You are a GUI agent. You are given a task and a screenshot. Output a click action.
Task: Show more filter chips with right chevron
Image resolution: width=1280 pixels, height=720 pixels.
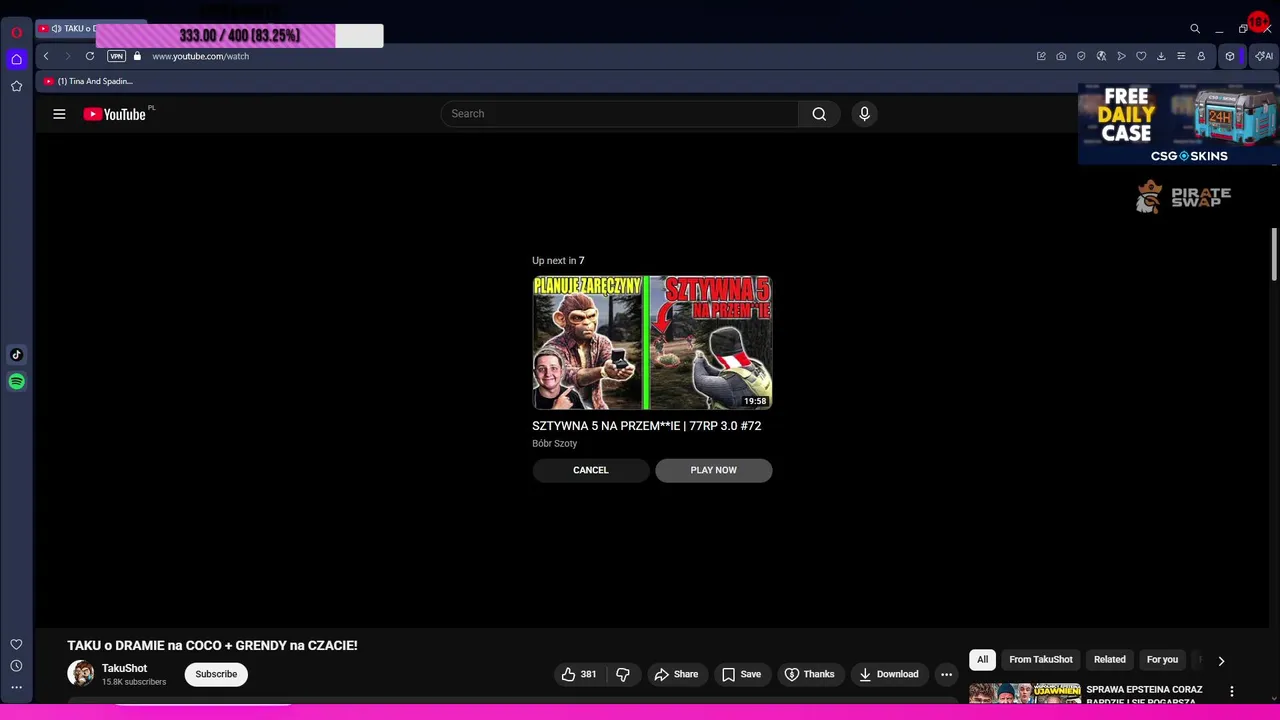coord(1221,660)
